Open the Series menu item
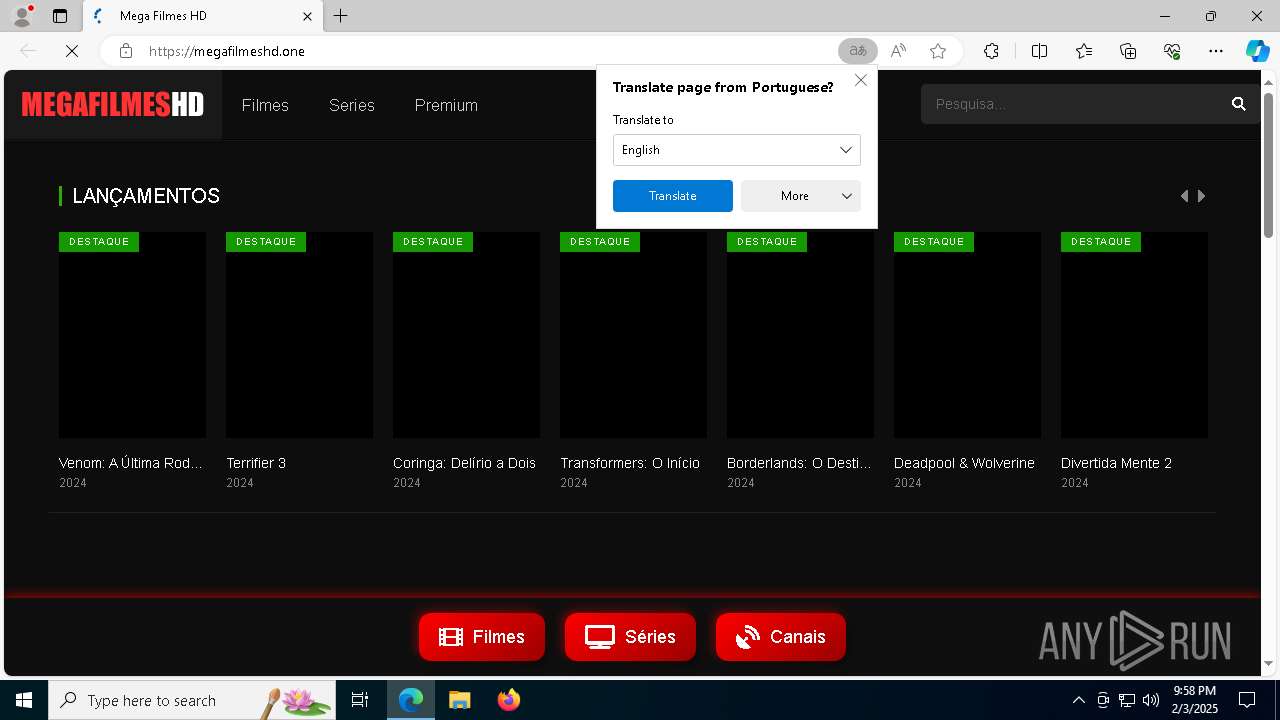 pyautogui.click(x=352, y=105)
